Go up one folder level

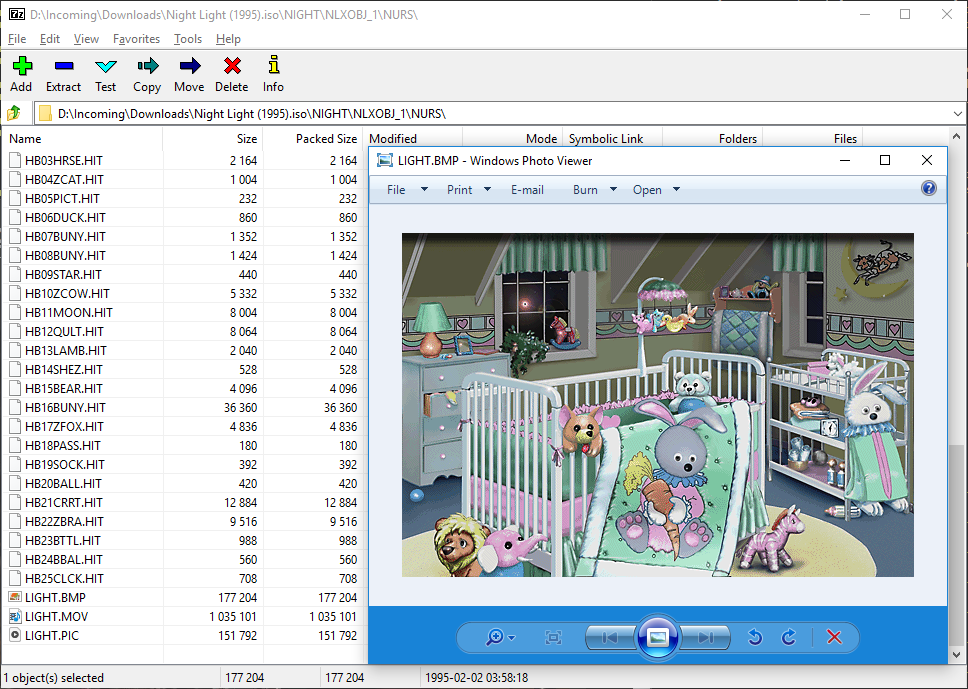pos(14,113)
